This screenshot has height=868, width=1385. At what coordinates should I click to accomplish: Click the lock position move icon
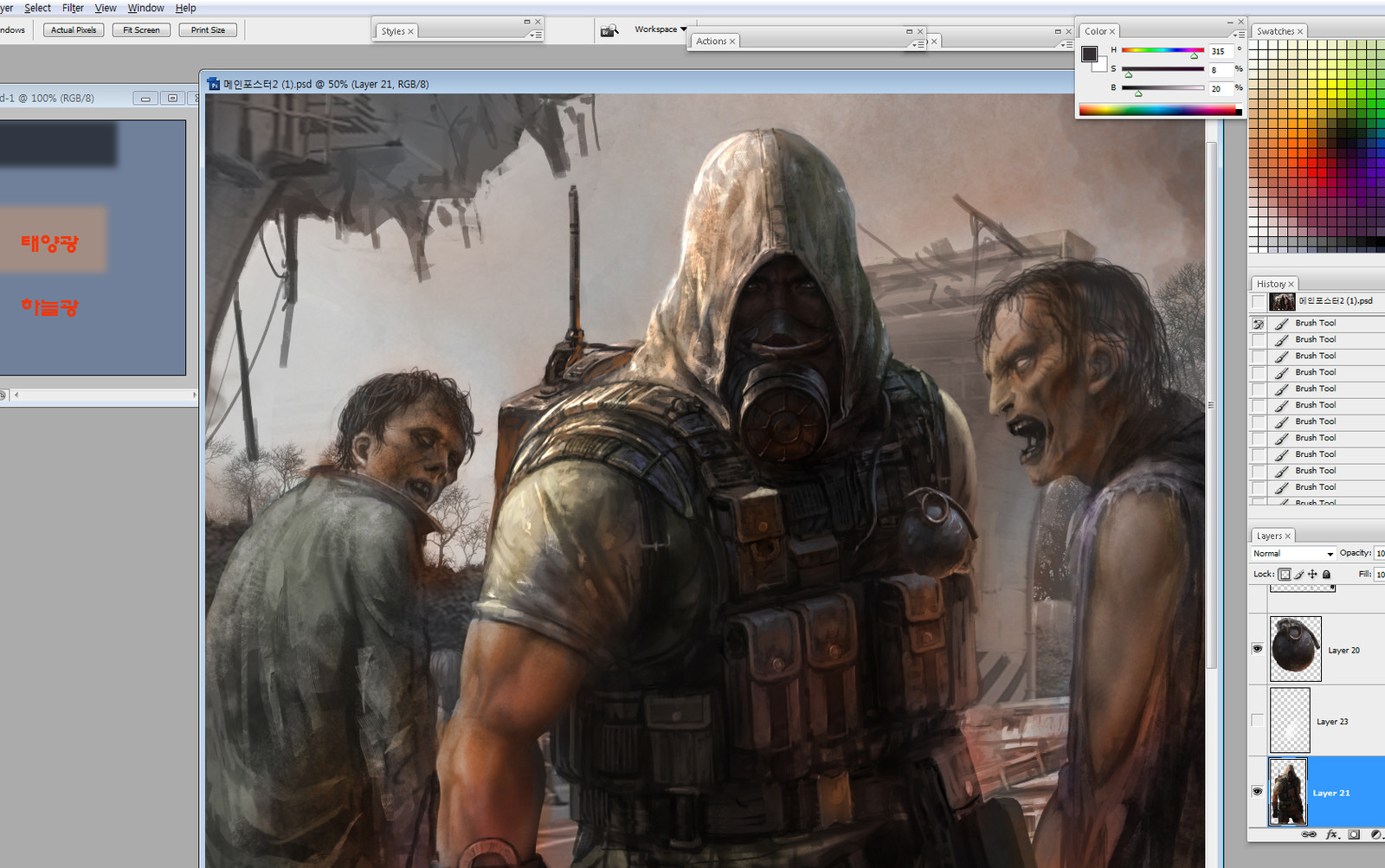coord(1312,575)
